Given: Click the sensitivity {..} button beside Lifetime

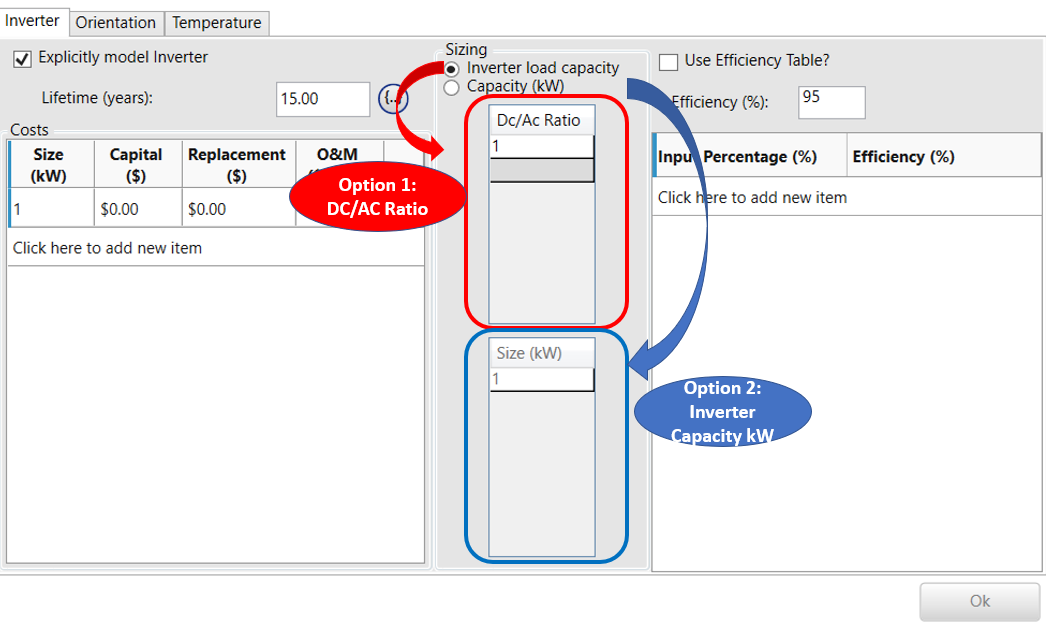Looking at the screenshot, I should tap(393, 98).
